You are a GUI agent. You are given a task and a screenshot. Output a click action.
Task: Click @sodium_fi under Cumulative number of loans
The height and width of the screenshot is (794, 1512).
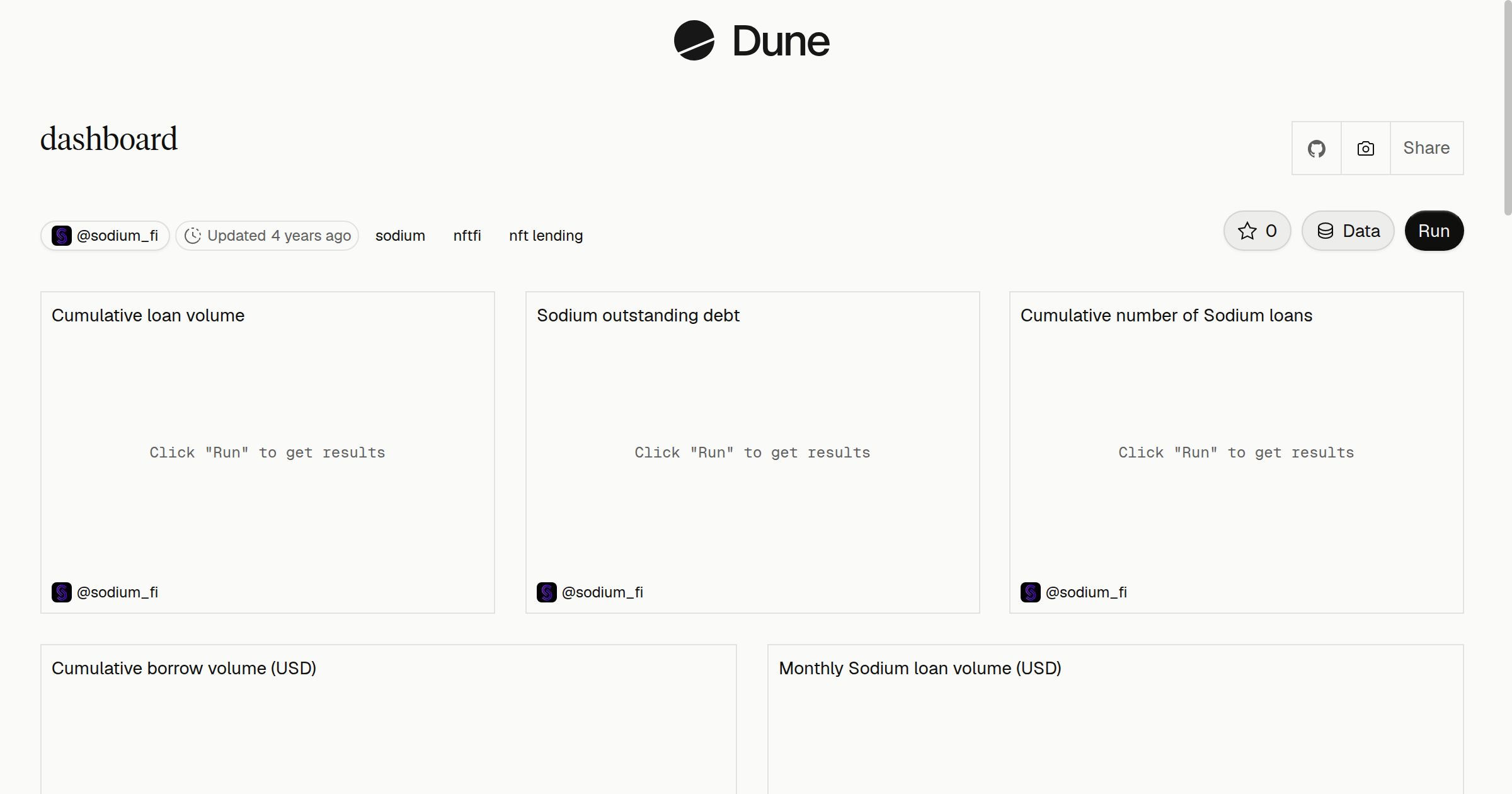point(1074,592)
